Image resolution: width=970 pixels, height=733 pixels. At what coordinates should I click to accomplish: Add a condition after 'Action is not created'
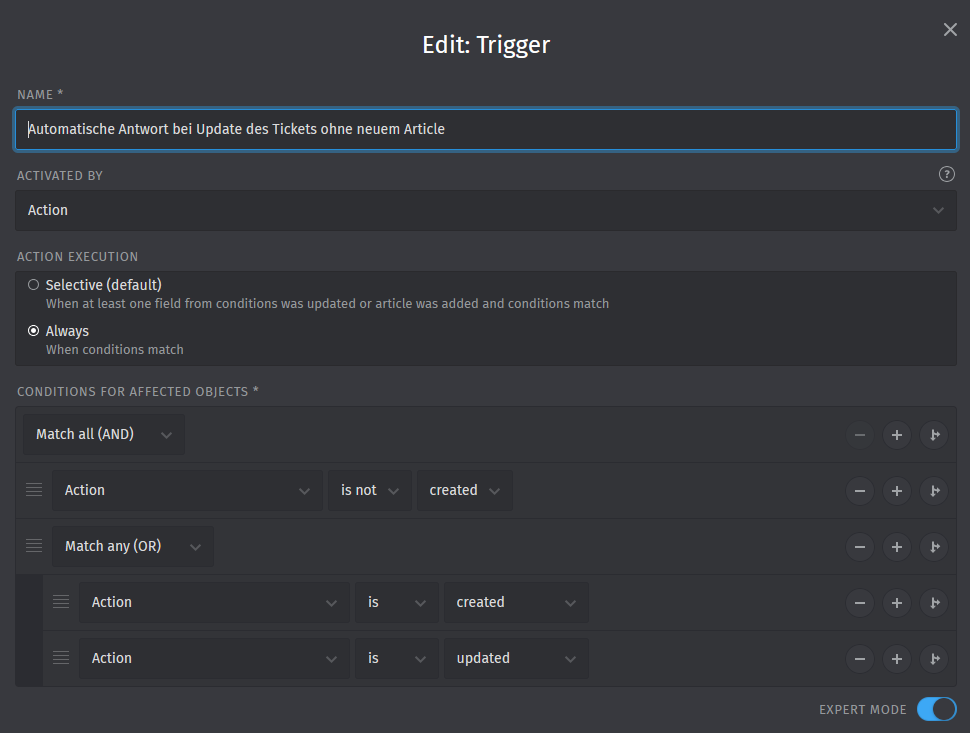click(x=896, y=491)
